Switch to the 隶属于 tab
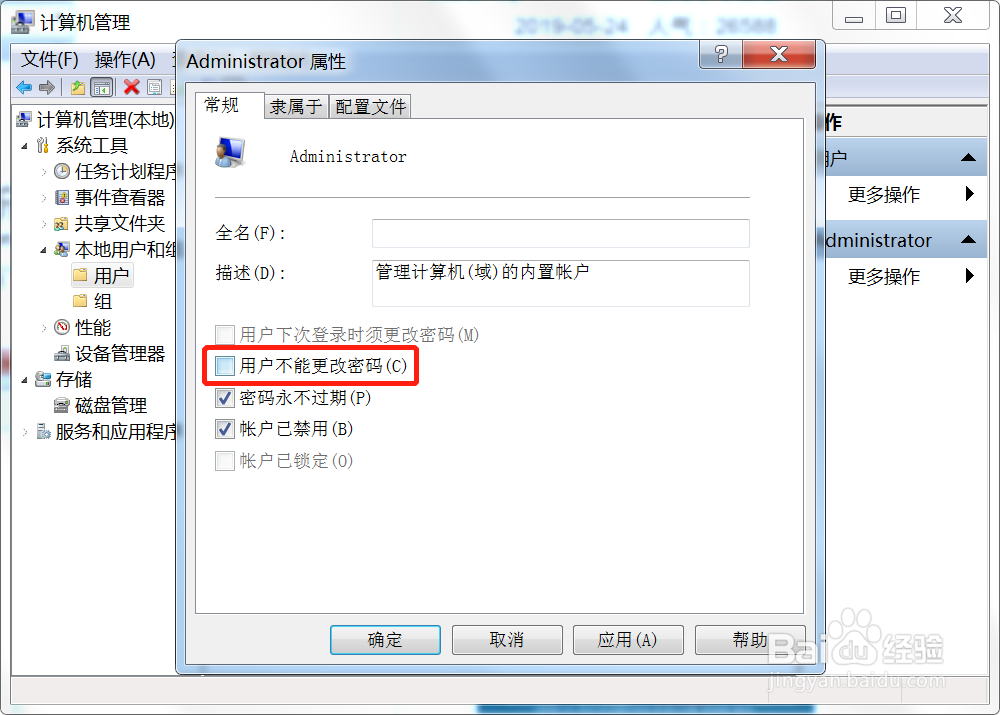This screenshot has height=715, width=1000. (x=296, y=107)
